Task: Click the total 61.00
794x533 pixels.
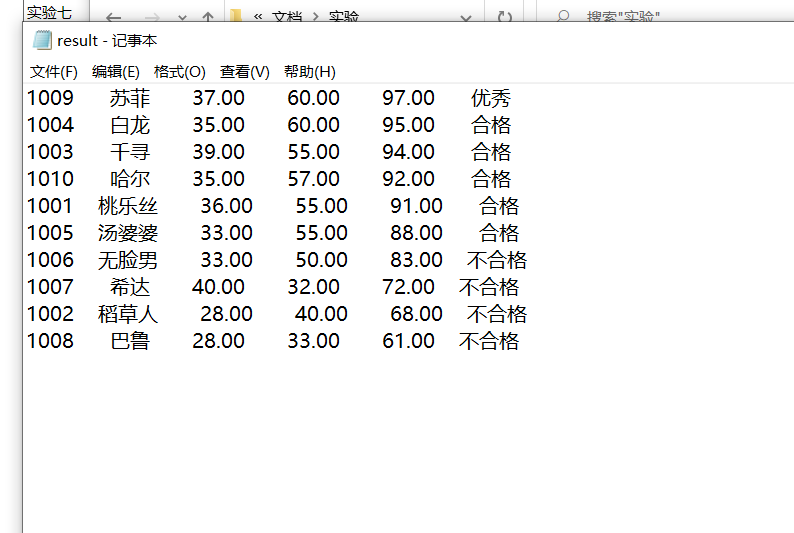Action: (x=408, y=341)
